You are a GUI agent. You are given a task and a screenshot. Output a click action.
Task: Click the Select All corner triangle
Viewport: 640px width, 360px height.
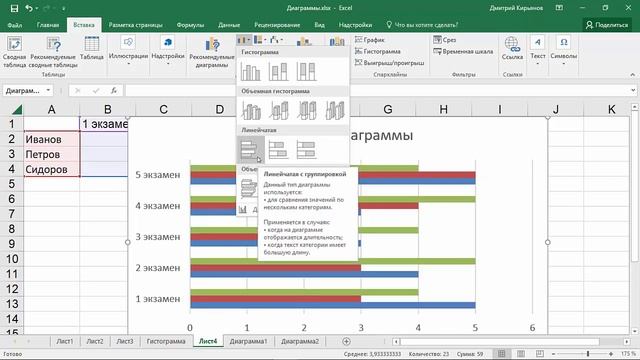coord(17,109)
